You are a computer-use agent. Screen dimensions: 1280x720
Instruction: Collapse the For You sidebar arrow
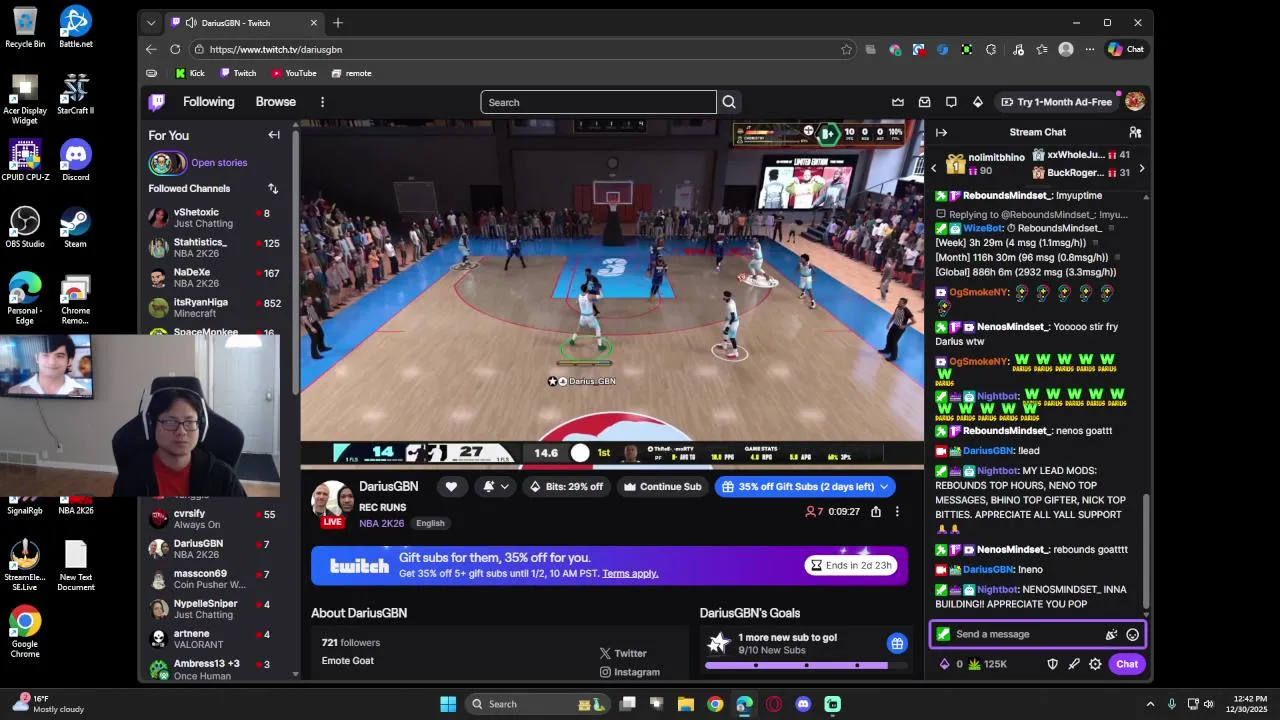tap(274, 135)
